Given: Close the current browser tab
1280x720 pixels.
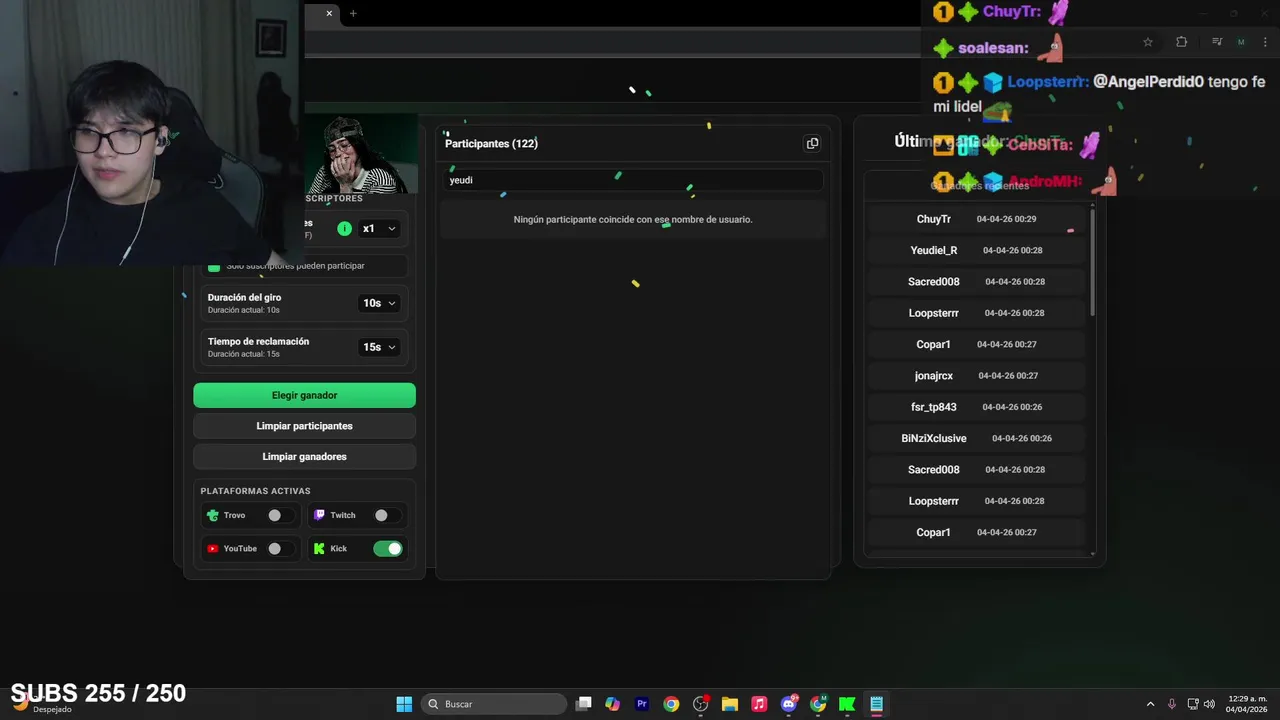Looking at the screenshot, I should [x=329, y=13].
